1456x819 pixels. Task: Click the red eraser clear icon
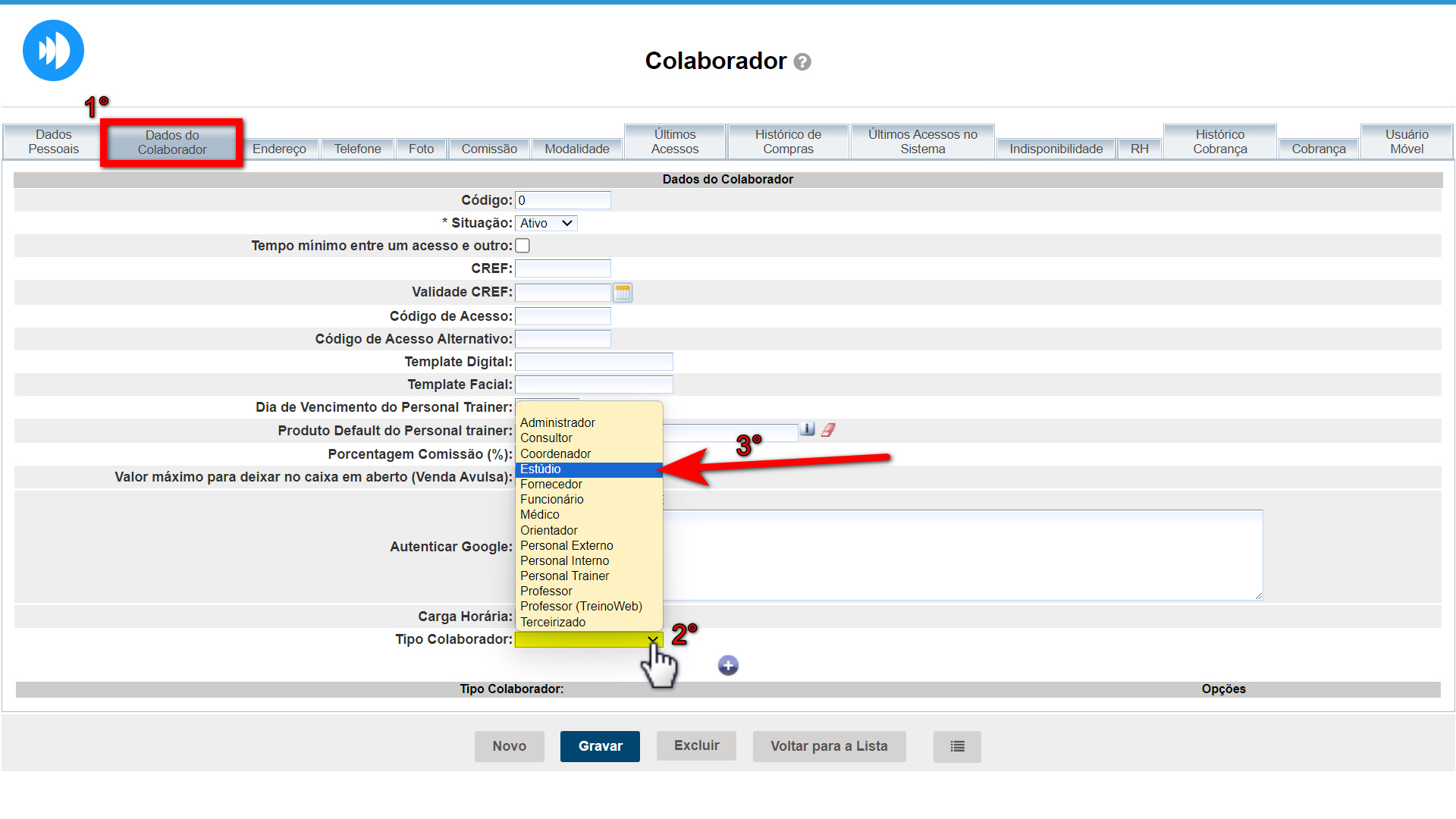pos(828,430)
